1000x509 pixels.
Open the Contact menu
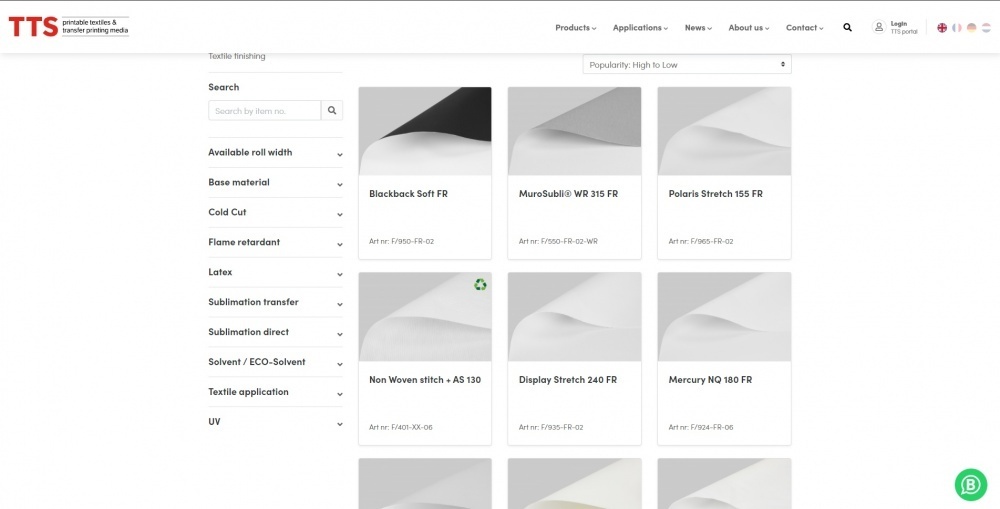pos(804,27)
